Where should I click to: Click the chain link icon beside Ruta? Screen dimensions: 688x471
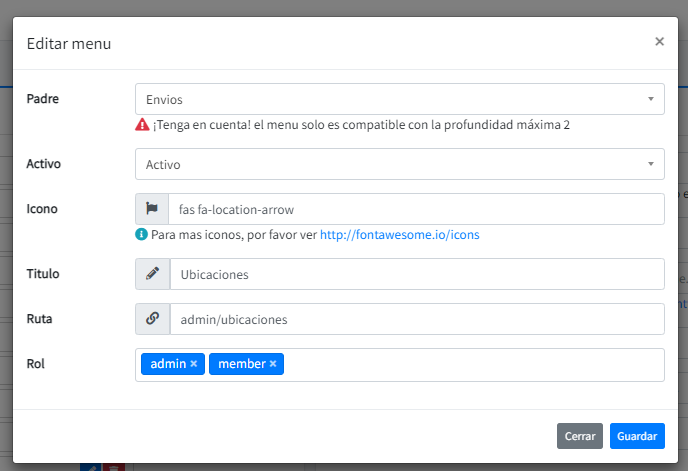click(152, 319)
